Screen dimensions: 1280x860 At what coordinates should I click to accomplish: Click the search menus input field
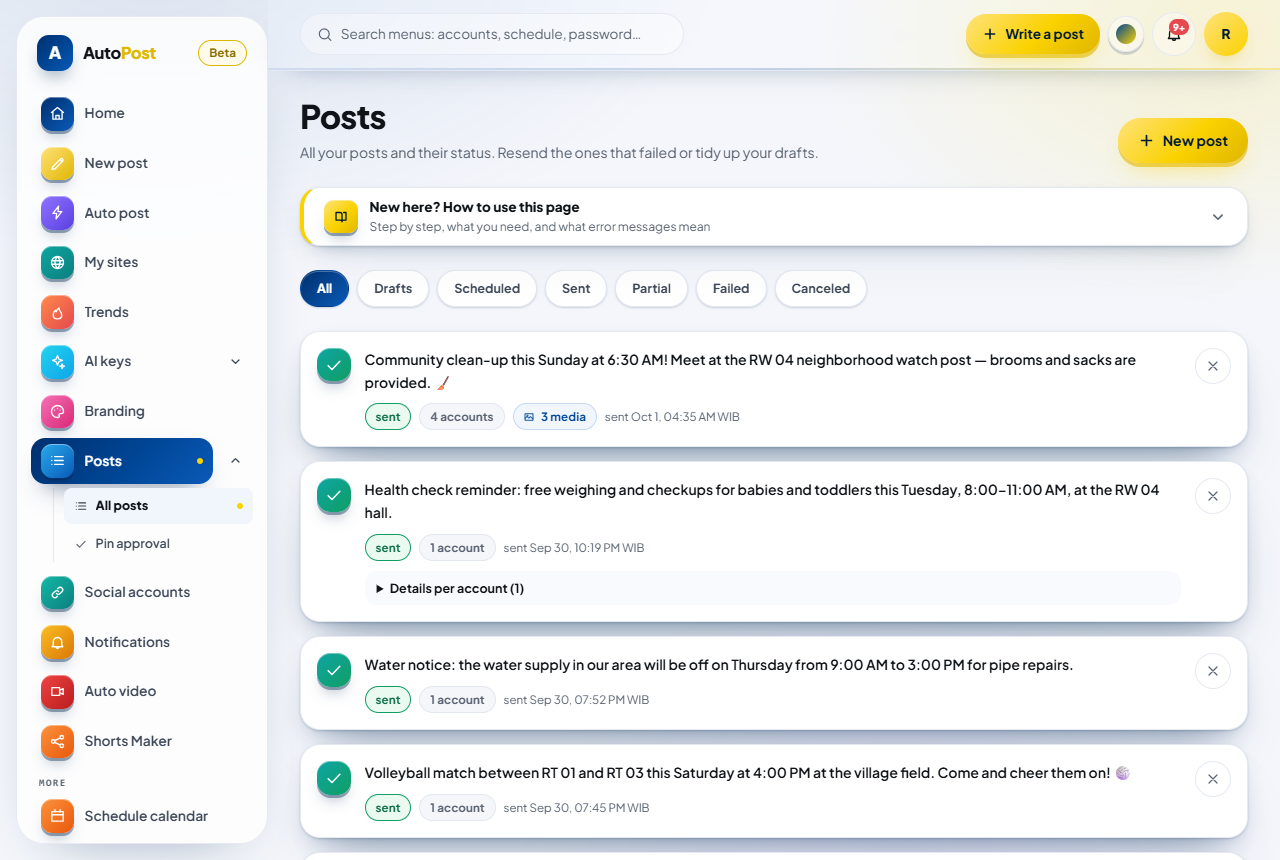pyautogui.click(x=492, y=34)
